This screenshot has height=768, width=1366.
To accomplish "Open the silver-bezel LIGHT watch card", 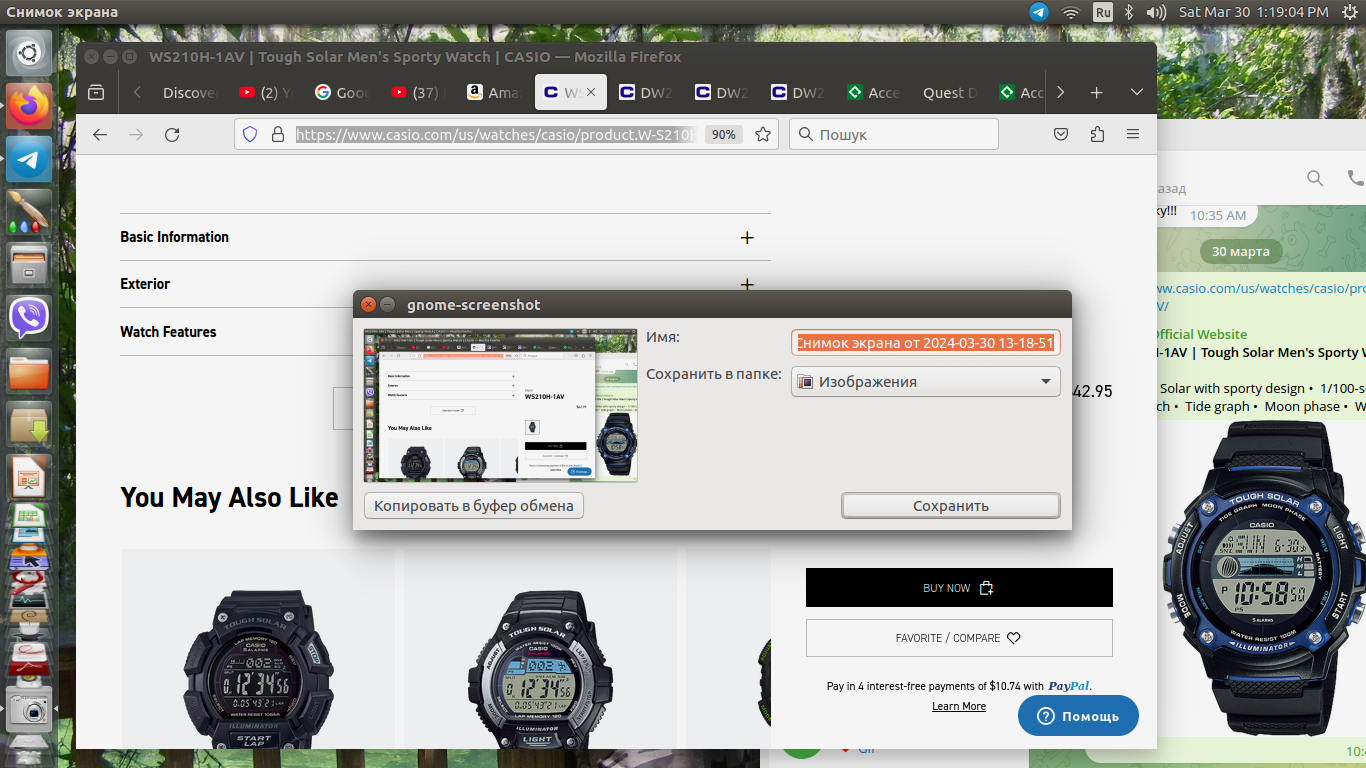I will [x=540, y=649].
